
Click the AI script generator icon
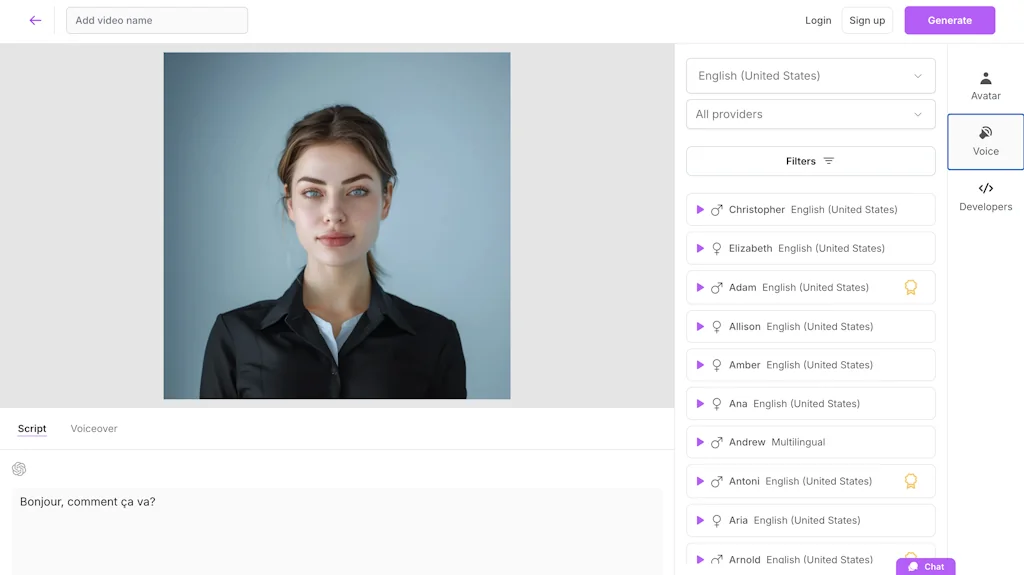click(x=19, y=469)
